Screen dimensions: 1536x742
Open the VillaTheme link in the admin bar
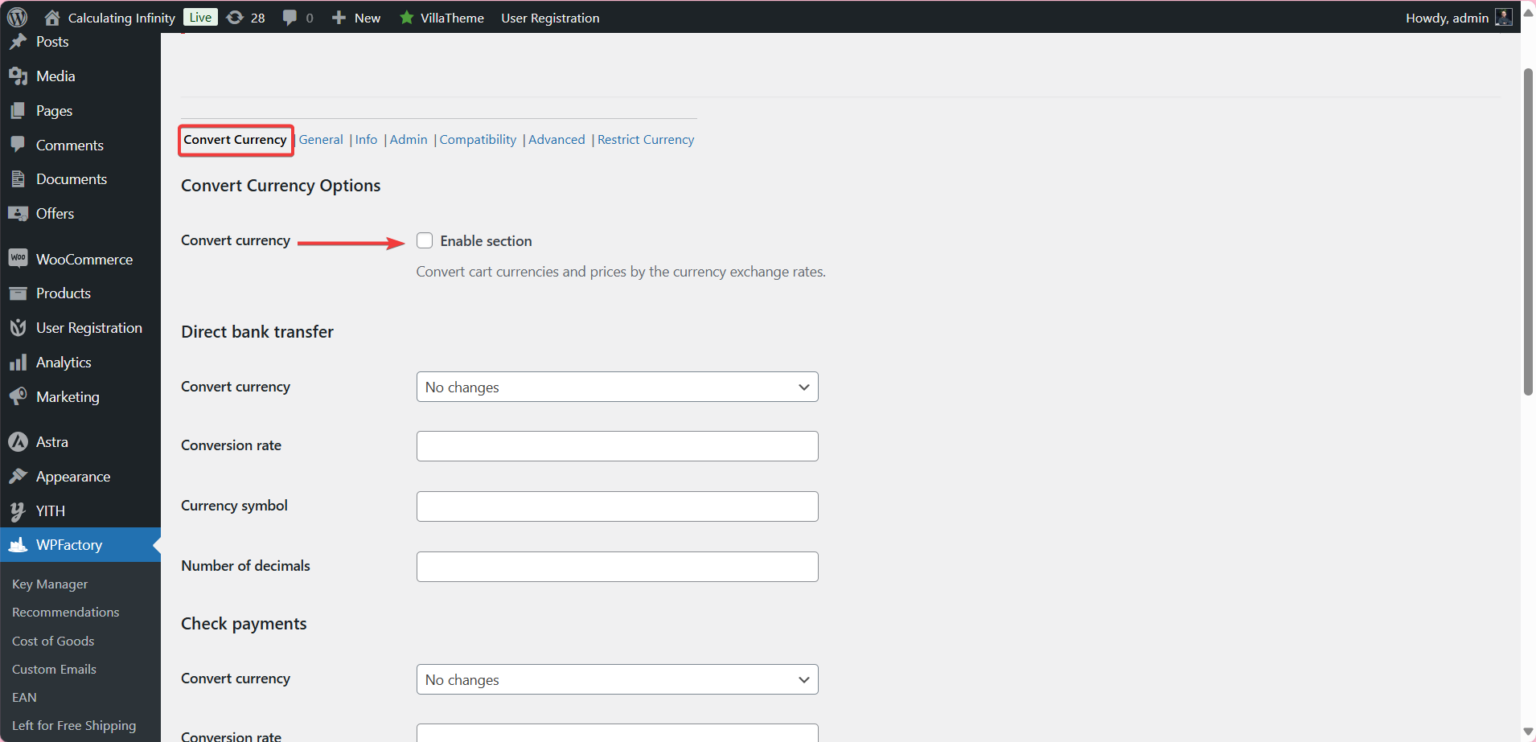450,17
